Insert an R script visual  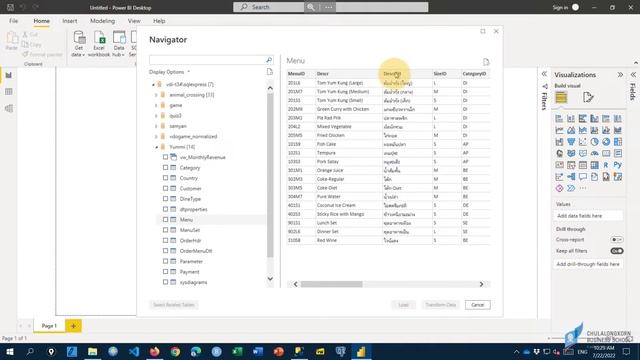tap(606, 165)
